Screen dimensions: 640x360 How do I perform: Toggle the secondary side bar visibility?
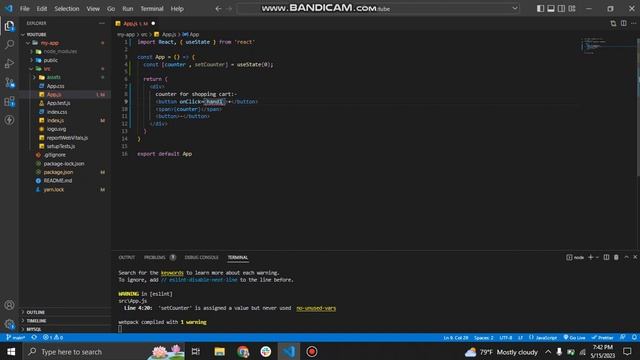561,9
